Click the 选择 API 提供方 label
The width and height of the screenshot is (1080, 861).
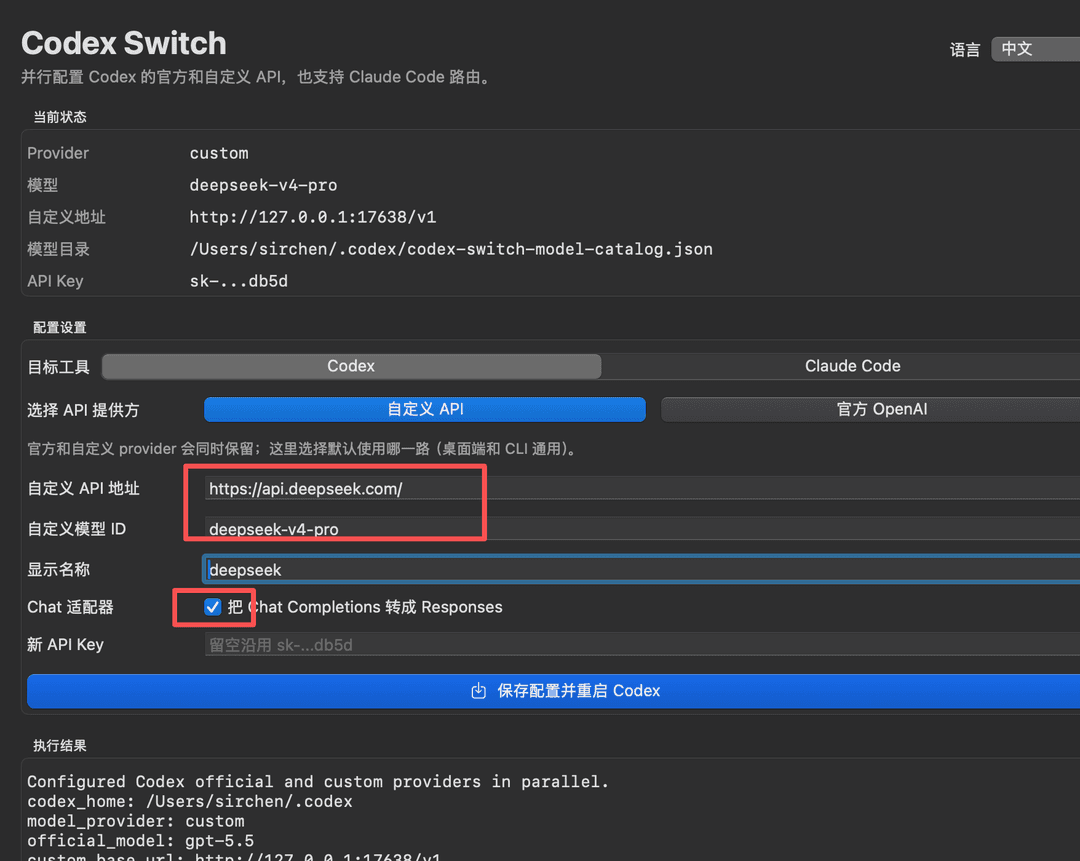point(83,411)
